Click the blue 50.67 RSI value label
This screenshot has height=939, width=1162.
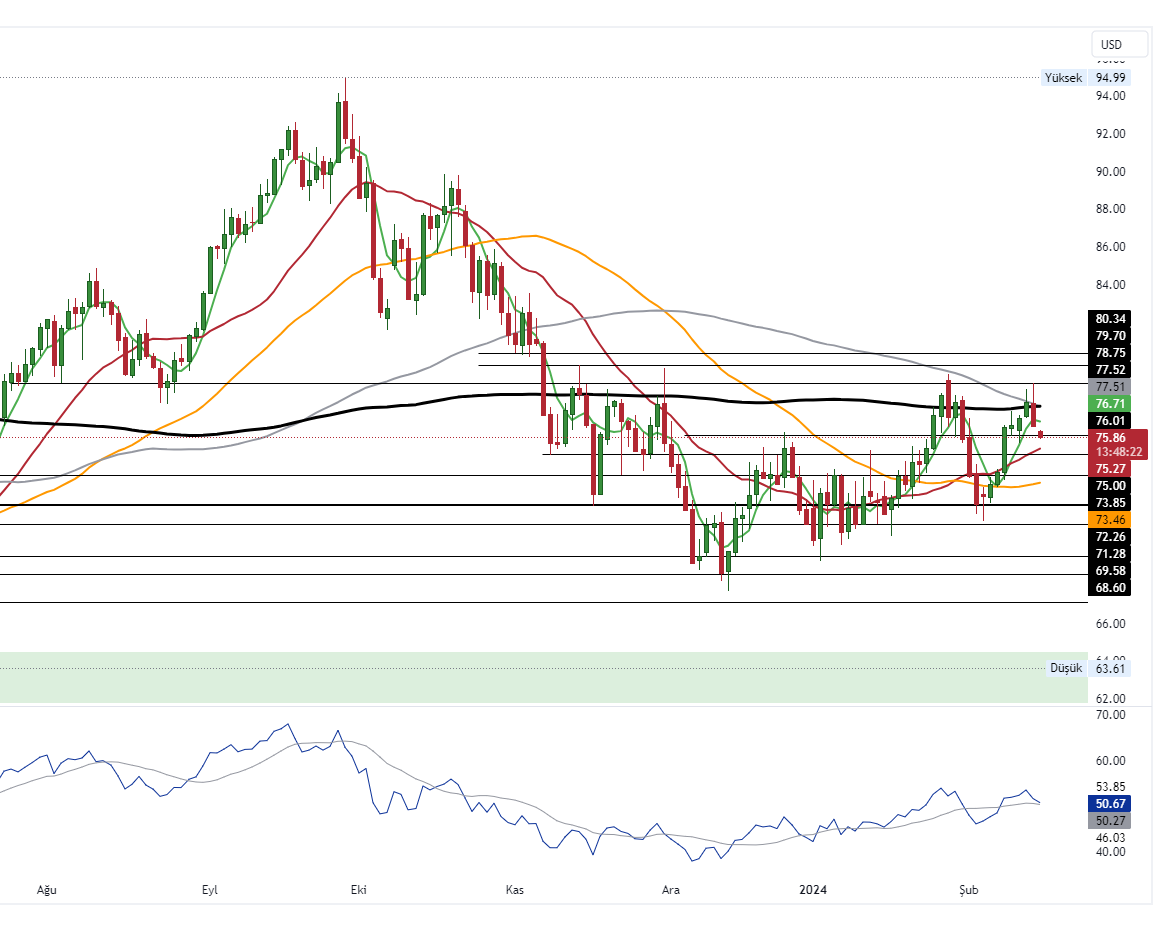(1111, 803)
